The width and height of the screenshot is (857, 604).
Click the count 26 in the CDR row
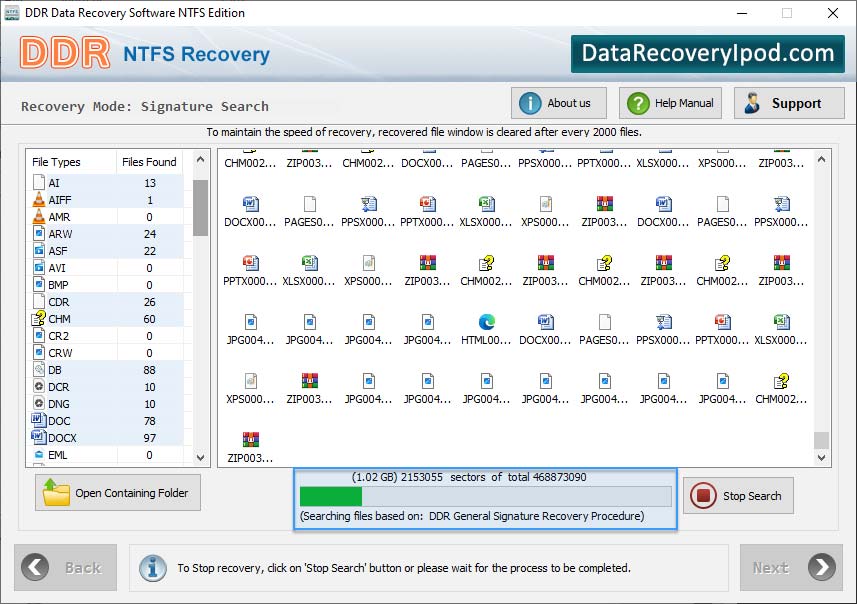[150, 301]
